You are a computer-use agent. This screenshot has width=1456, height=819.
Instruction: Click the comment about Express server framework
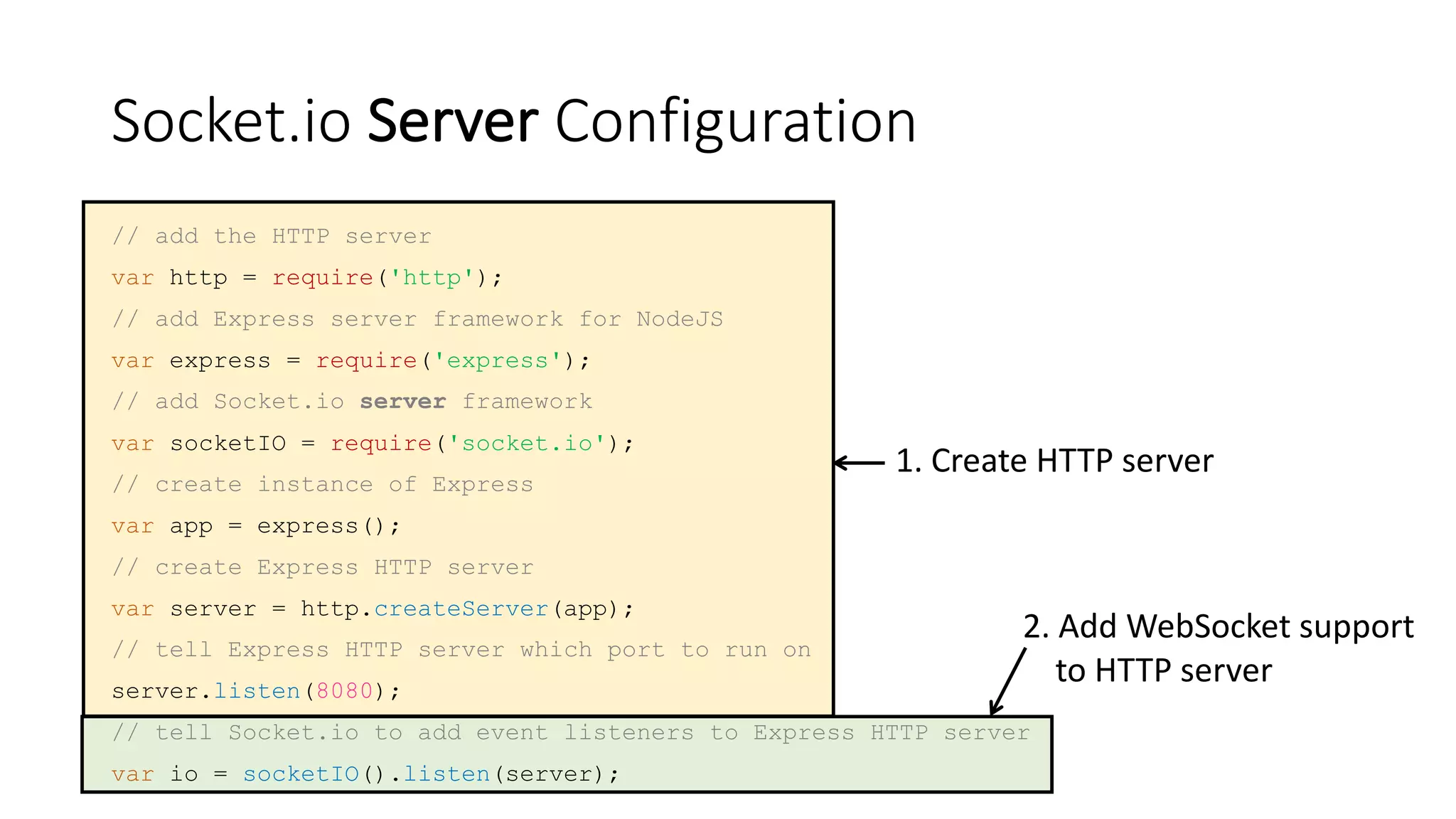[x=417, y=319]
